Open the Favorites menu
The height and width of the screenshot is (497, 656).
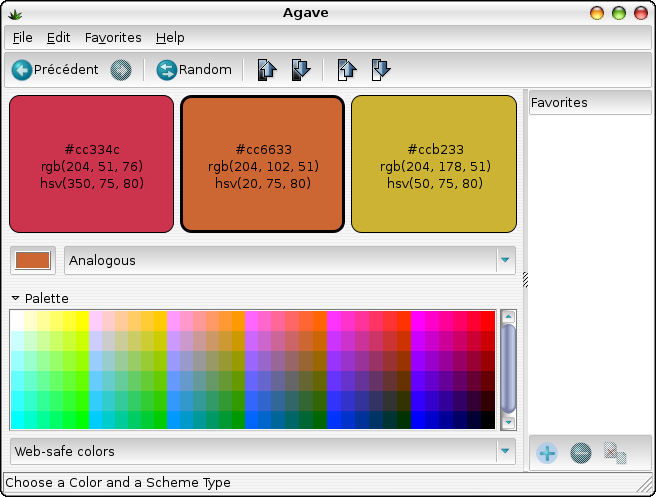coord(113,38)
